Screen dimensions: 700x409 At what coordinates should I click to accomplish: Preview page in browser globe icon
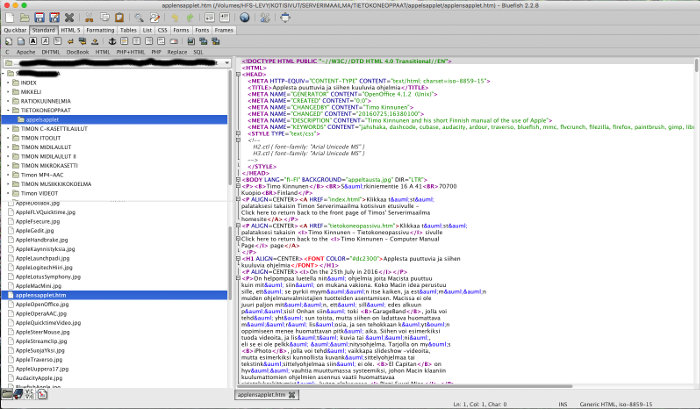pyautogui.click(x=244, y=18)
